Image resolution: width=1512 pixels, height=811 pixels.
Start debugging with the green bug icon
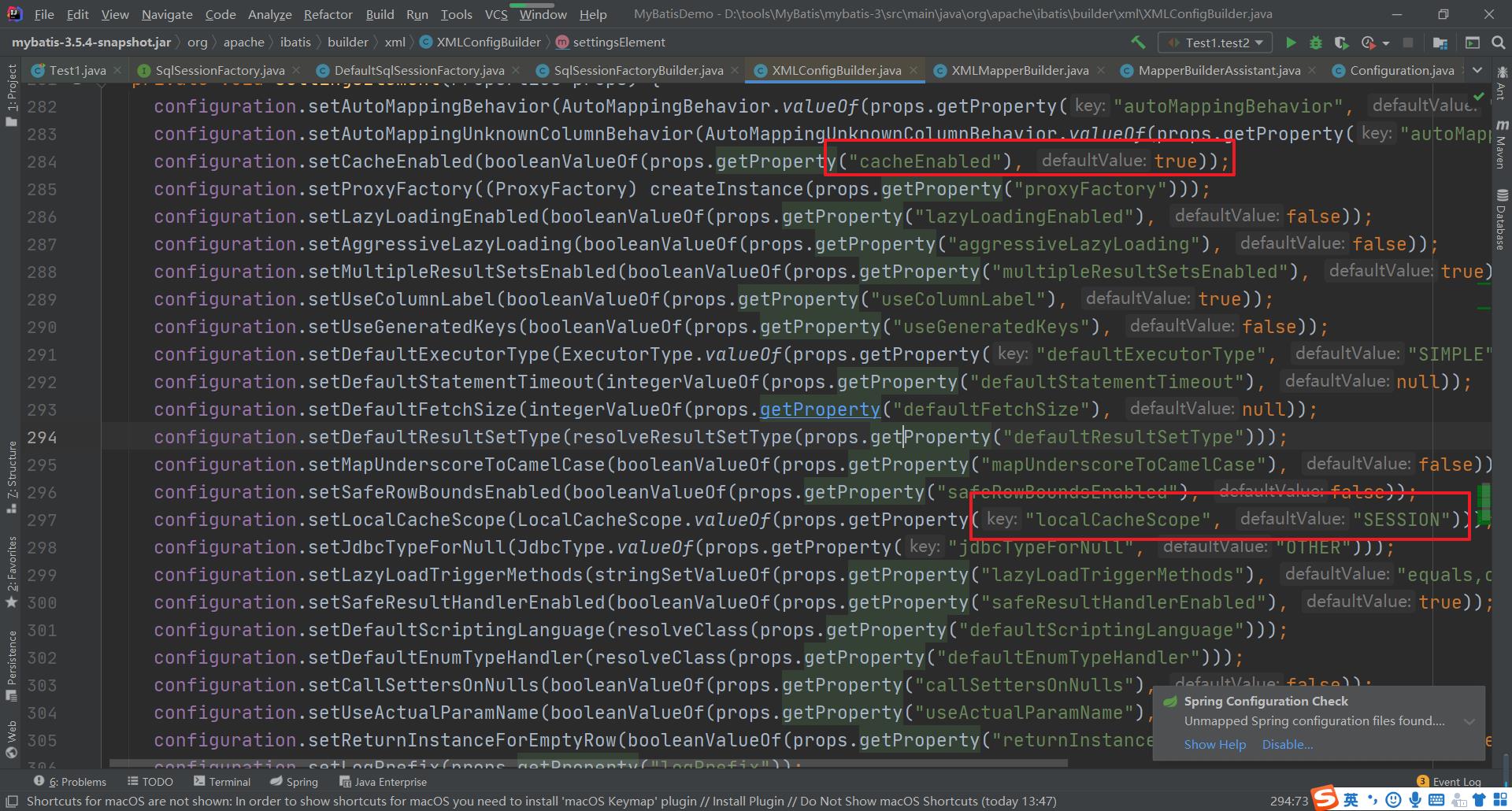click(x=1315, y=43)
